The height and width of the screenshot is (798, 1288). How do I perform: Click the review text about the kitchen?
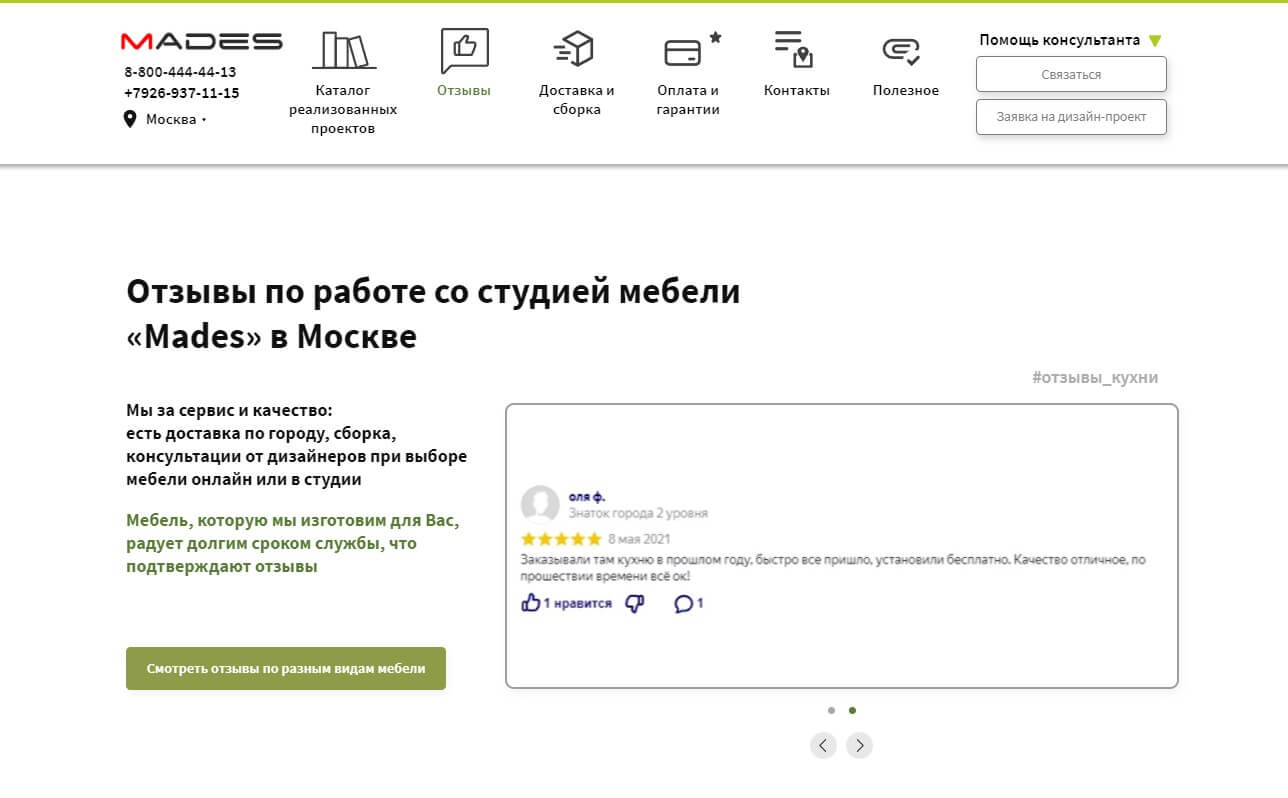coord(833,568)
